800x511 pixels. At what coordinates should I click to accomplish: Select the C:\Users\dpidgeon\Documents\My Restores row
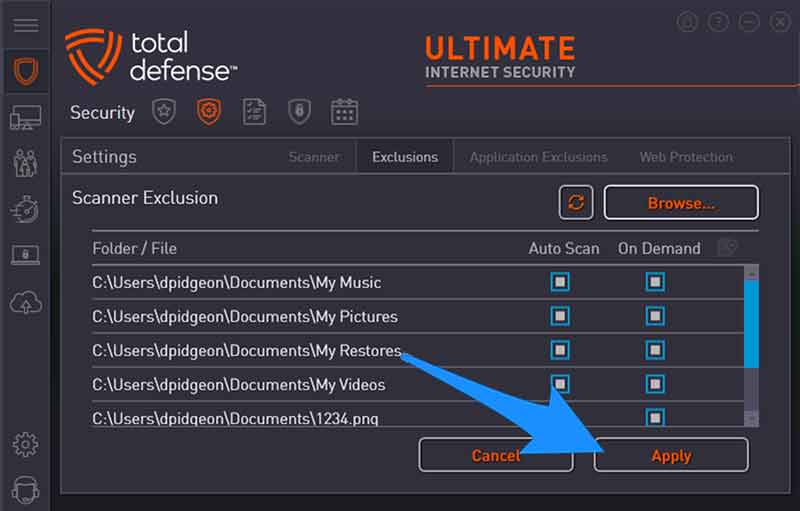[417, 350]
